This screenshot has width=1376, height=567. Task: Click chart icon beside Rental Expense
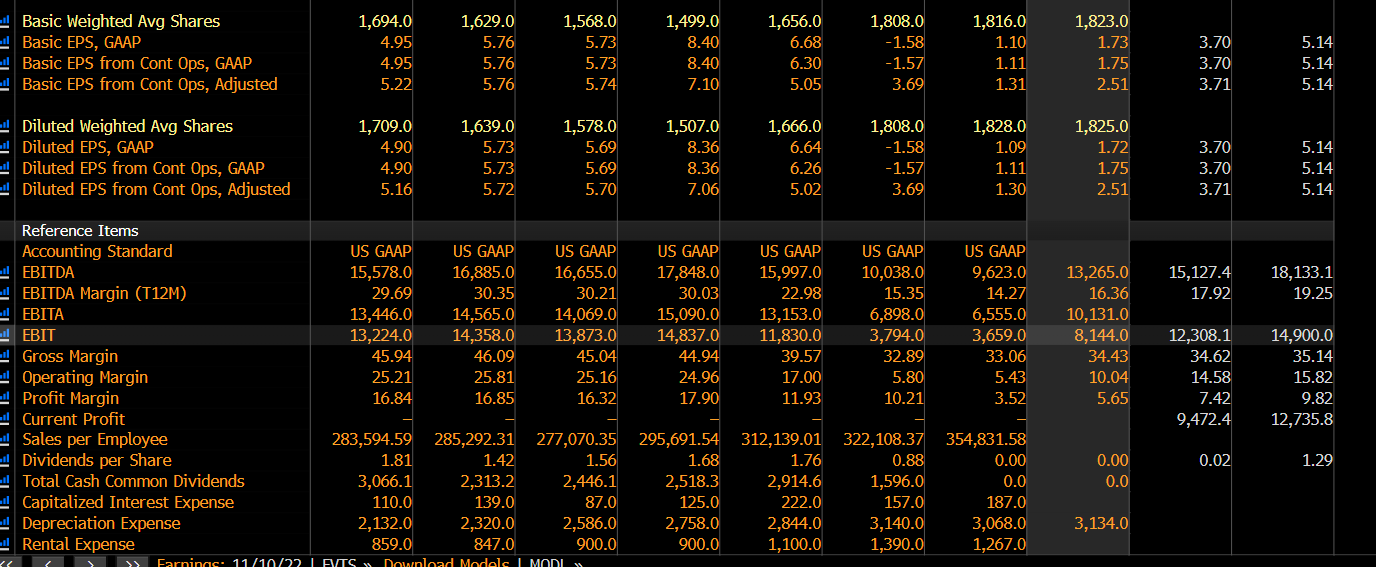5,544
